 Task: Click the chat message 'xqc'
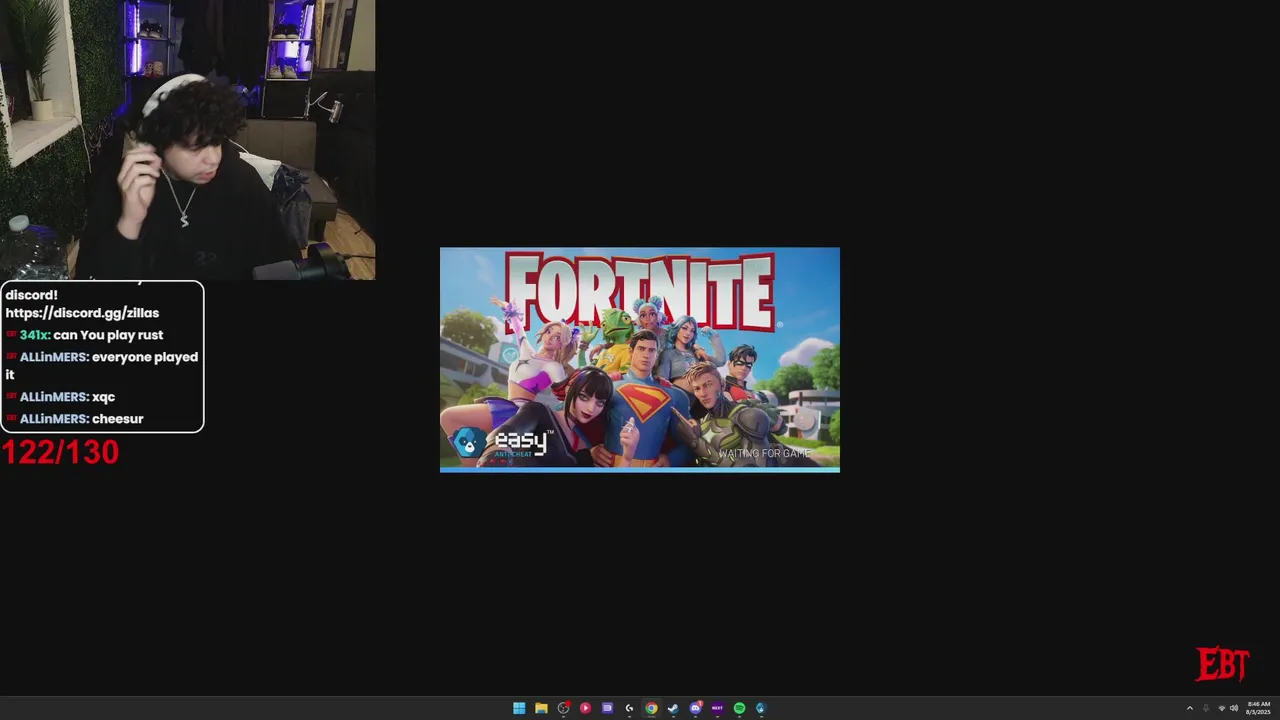click(x=103, y=397)
